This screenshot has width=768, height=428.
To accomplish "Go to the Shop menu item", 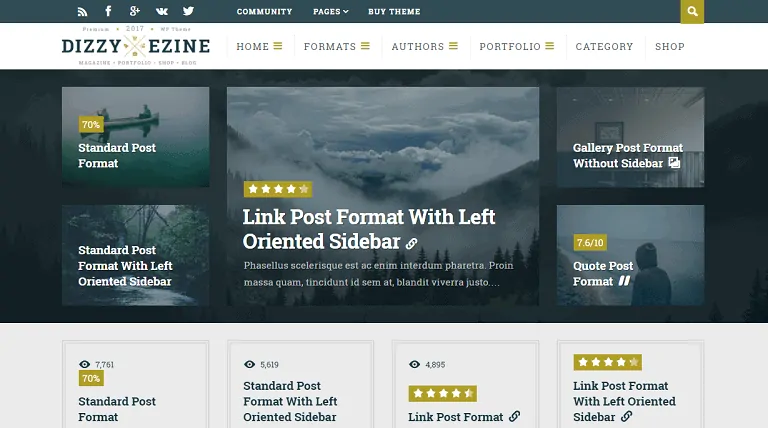I will tap(670, 47).
